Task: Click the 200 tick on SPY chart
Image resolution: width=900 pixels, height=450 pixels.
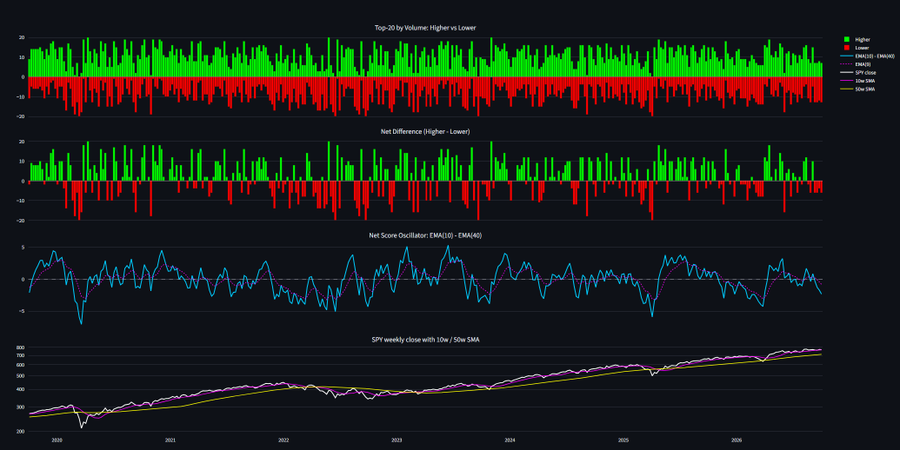Action: (20, 431)
